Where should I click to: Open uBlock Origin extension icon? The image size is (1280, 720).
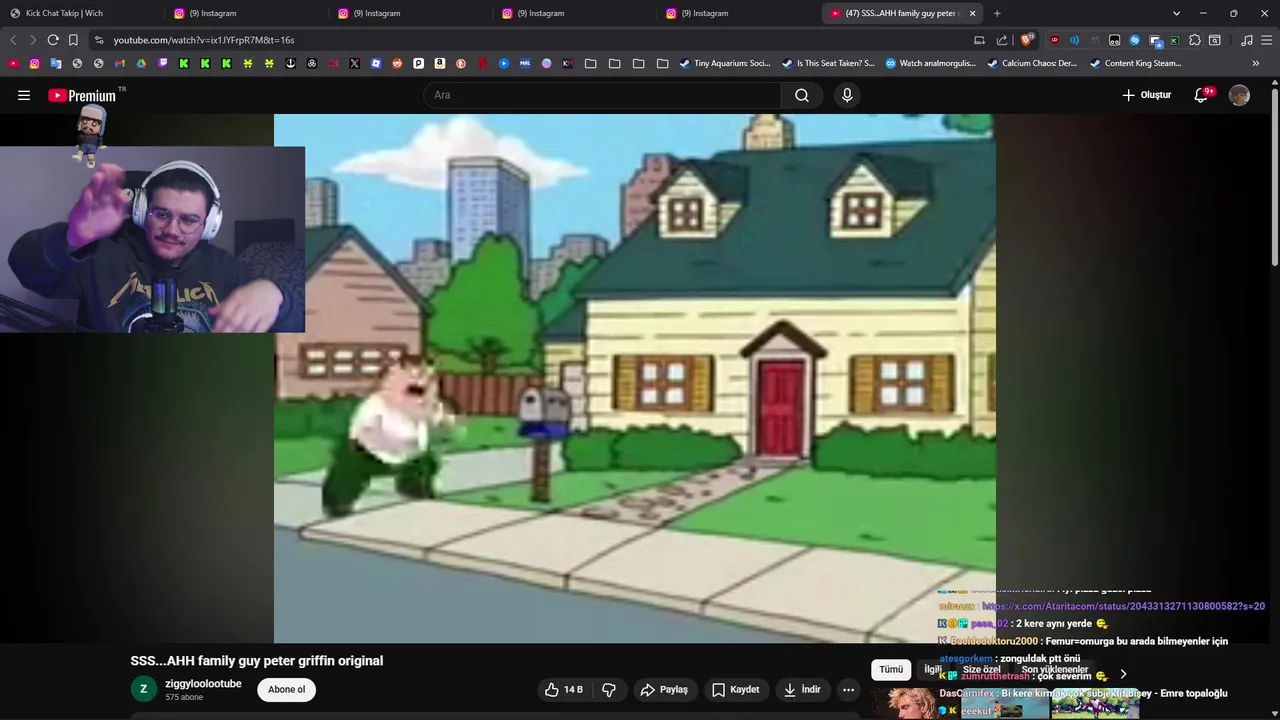(1054, 40)
